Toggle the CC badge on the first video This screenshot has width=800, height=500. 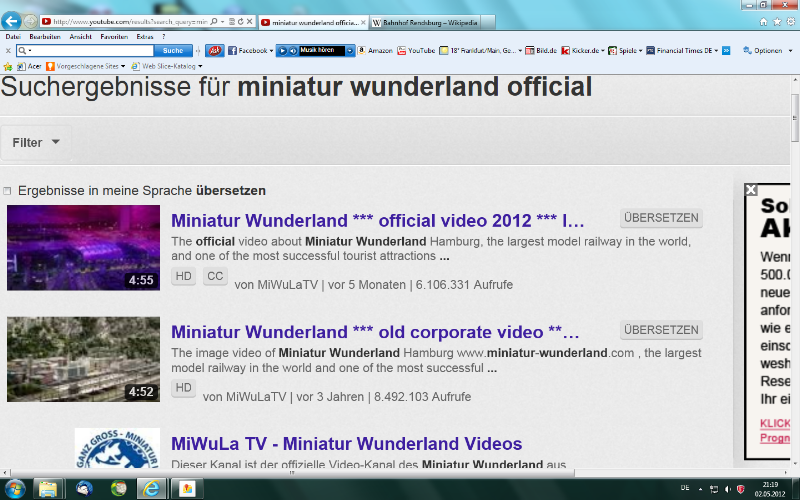click(x=215, y=277)
